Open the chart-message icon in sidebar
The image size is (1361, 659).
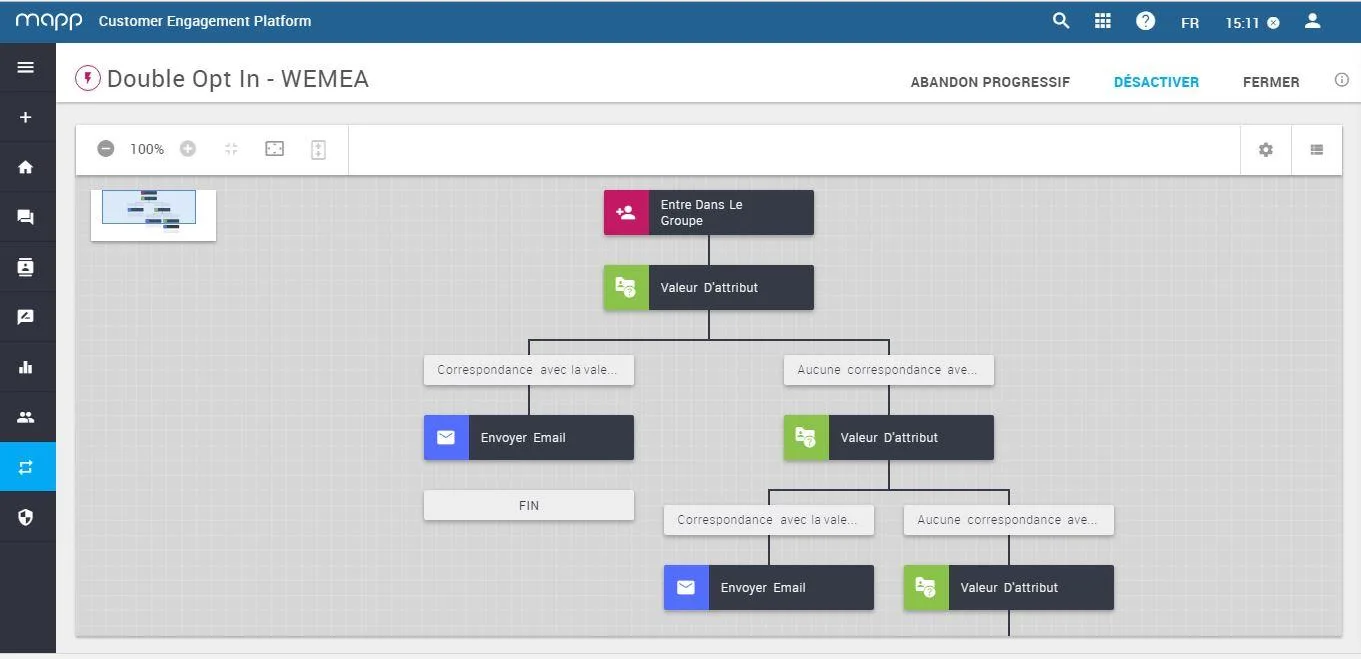tap(26, 317)
